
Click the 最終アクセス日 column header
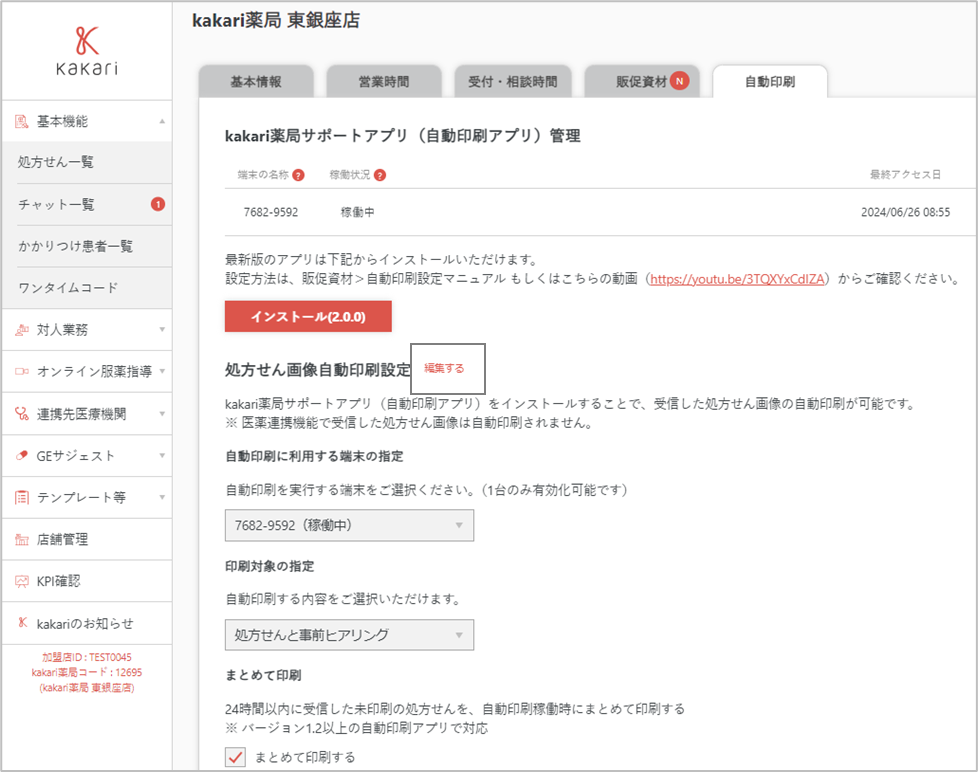[x=905, y=175]
